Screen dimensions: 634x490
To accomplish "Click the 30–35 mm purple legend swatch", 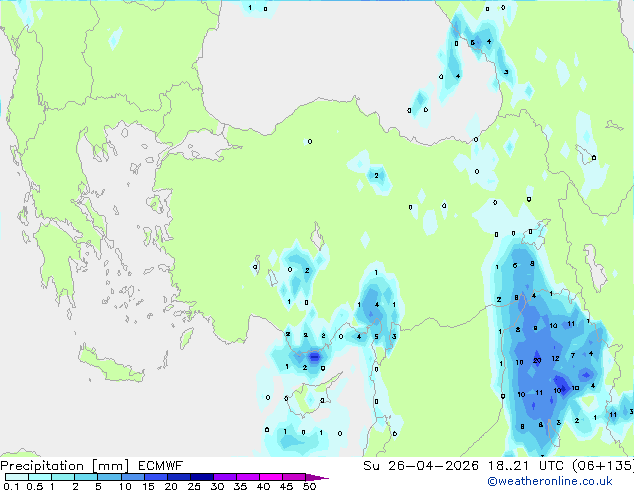I will coord(225,477).
